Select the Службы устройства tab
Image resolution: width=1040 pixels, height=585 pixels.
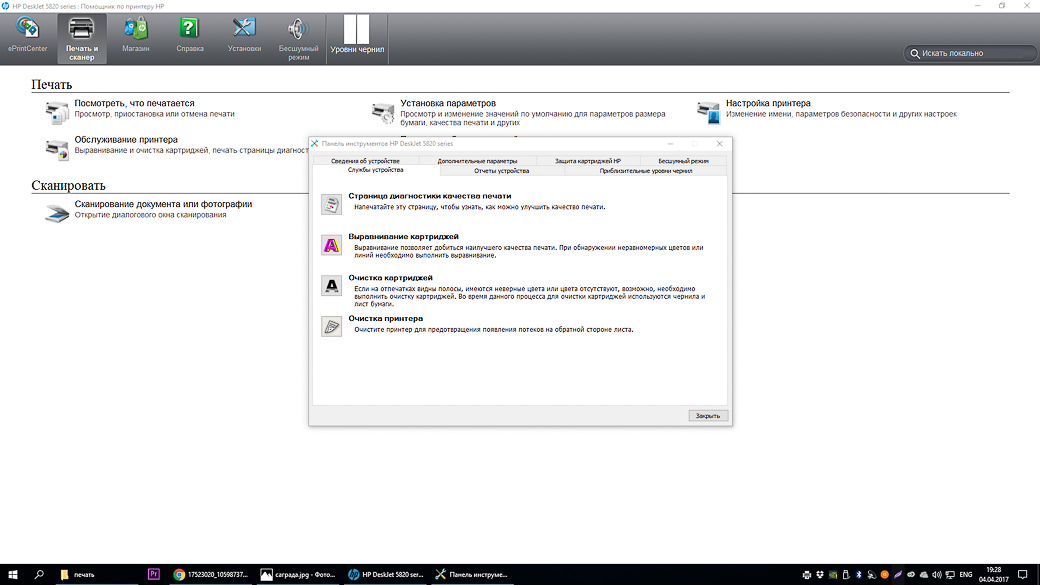375,170
